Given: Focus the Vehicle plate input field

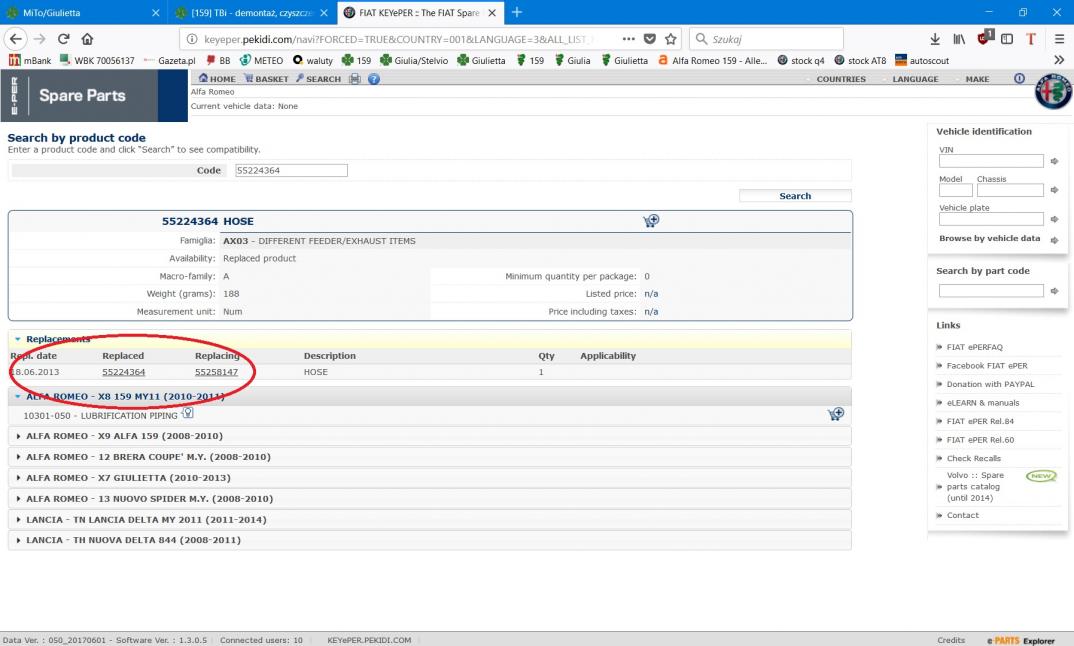Looking at the screenshot, I should [x=991, y=219].
